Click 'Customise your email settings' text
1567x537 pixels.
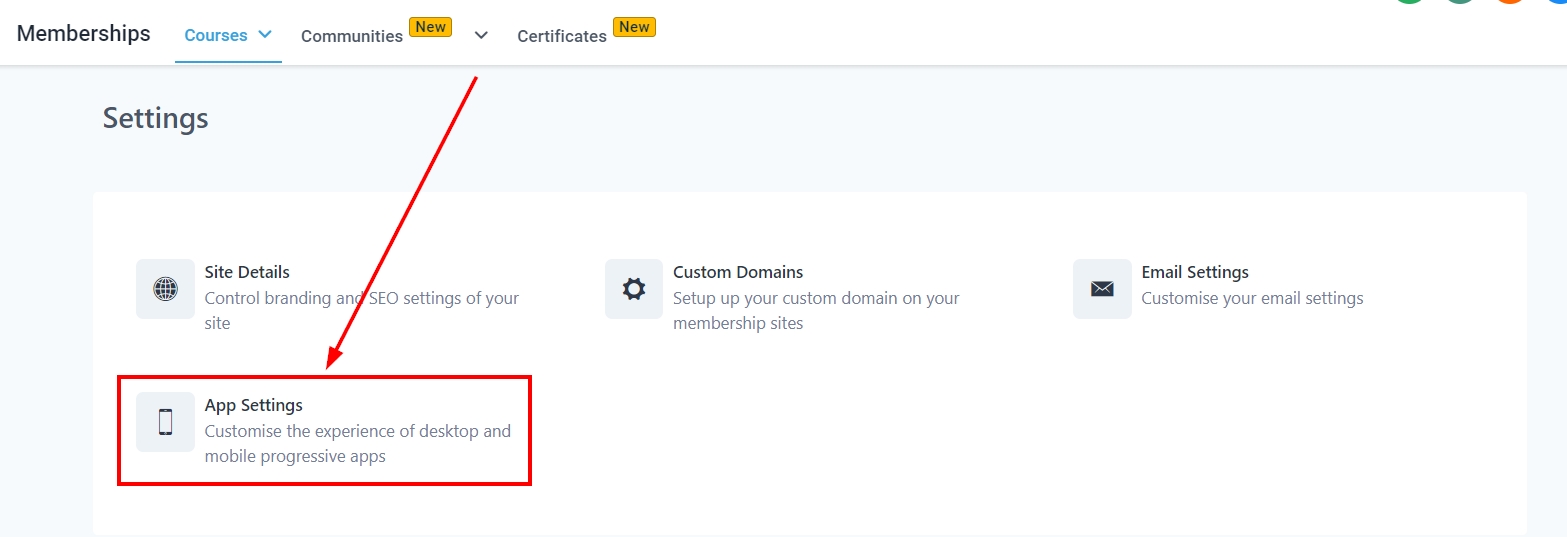pos(1252,298)
